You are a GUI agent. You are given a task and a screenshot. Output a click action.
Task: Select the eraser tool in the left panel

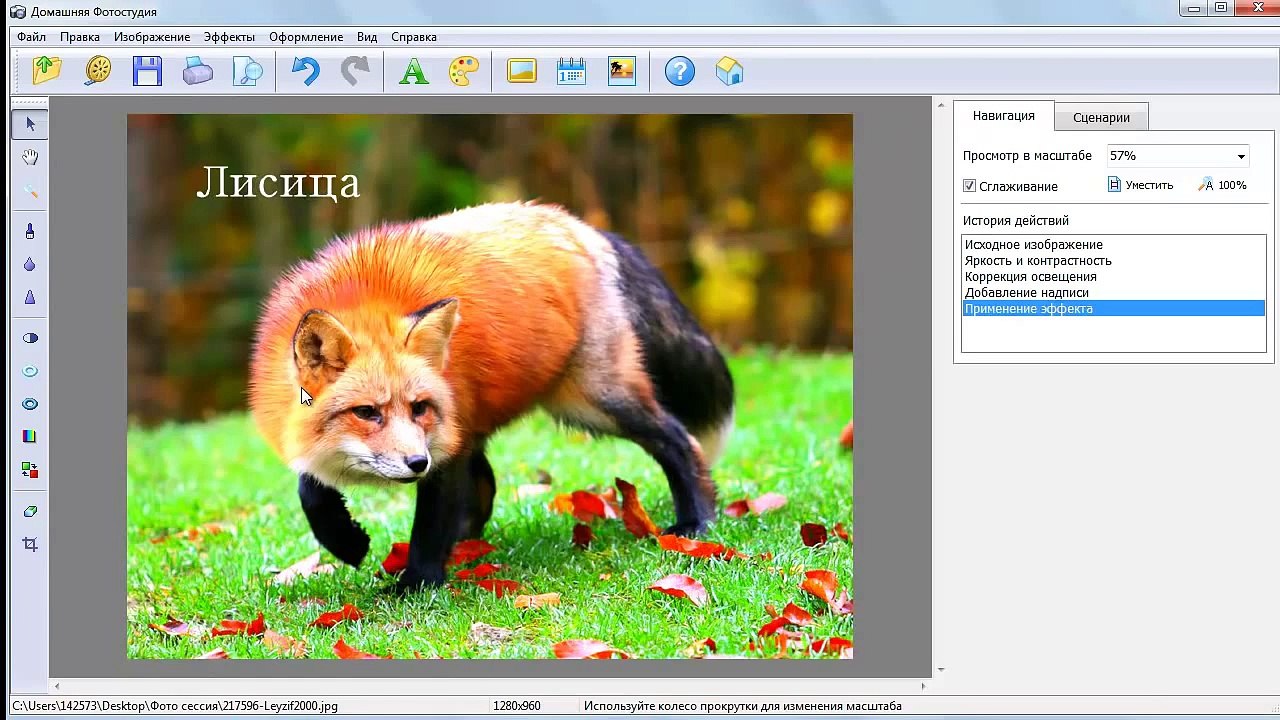30,511
